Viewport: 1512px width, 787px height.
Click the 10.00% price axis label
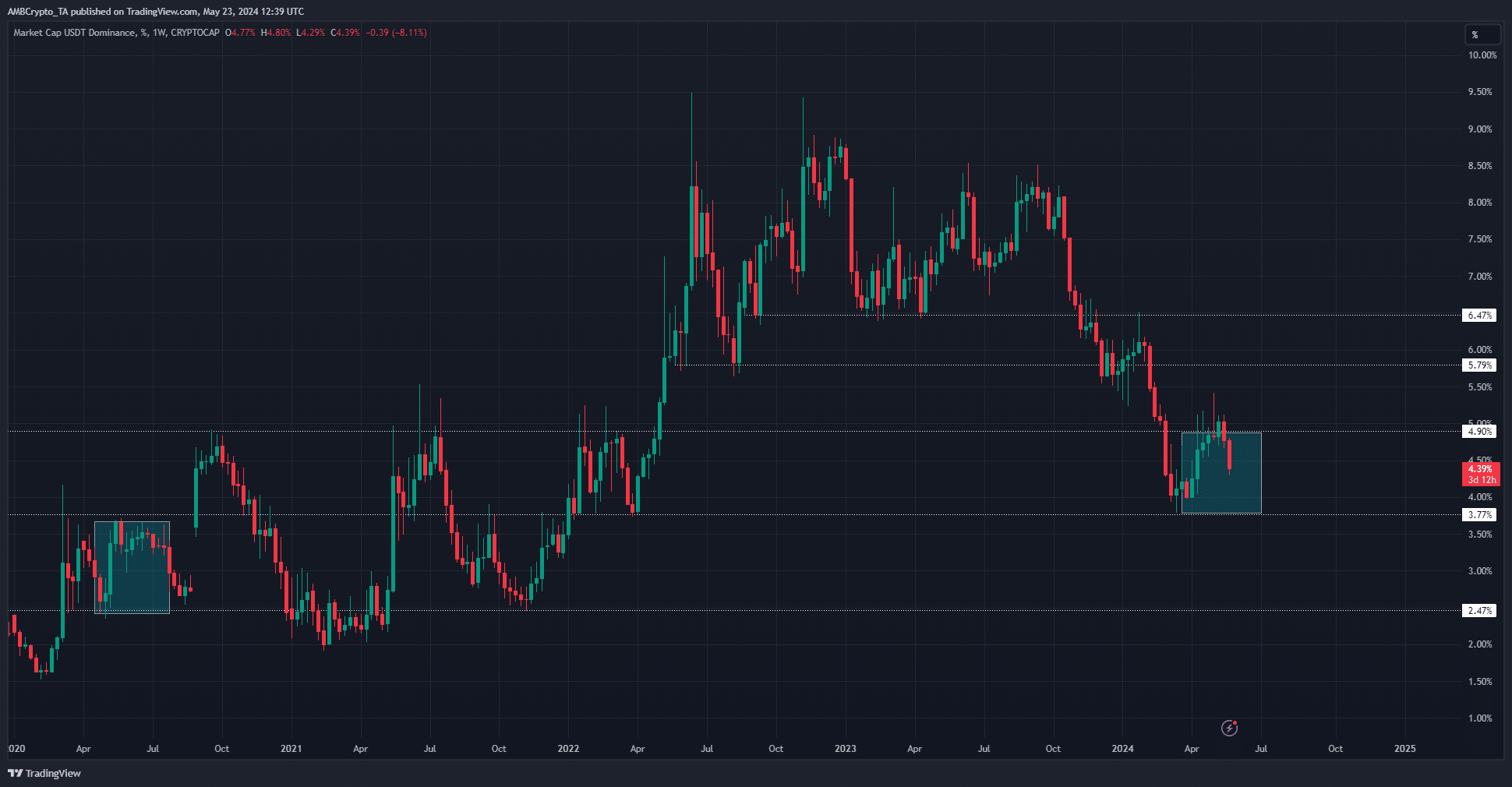tap(1482, 55)
